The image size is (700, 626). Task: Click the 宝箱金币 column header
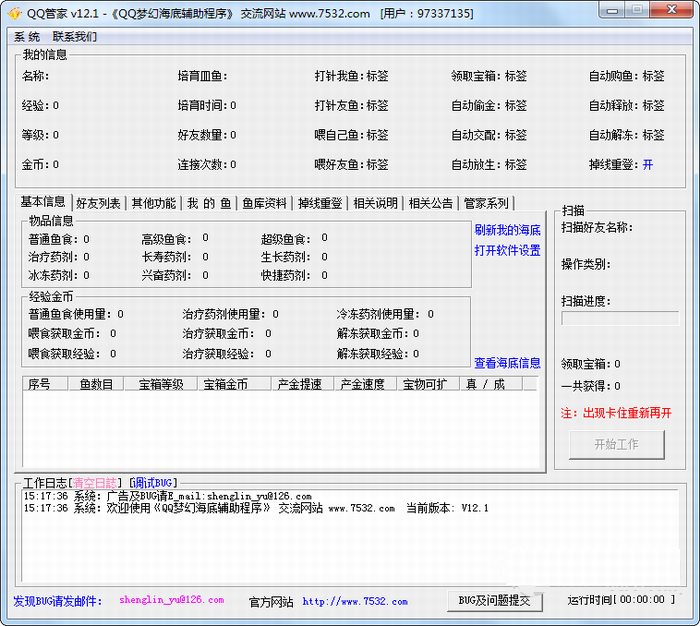point(235,384)
